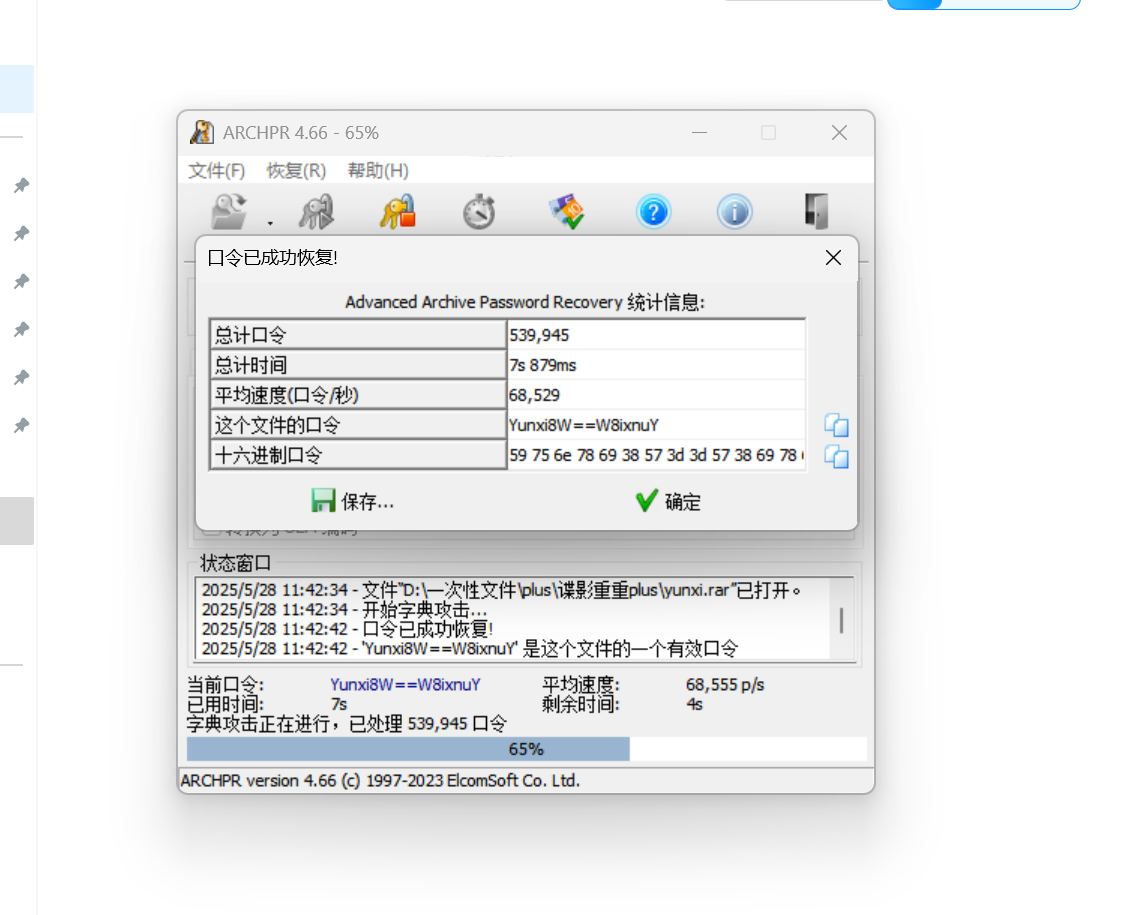Open help via blue question-mark icon
Image resolution: width=1140 pixels, height=915 pixels.
pos(654,212)
